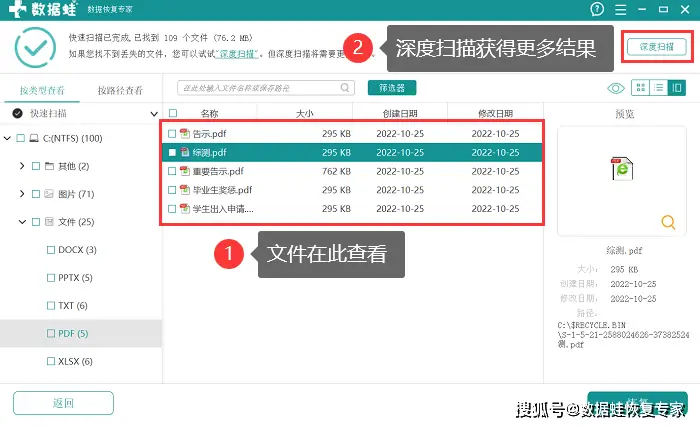Check the DOCX (3) checkbox
The height and width of the screenshot is (427, 700).
51,250
